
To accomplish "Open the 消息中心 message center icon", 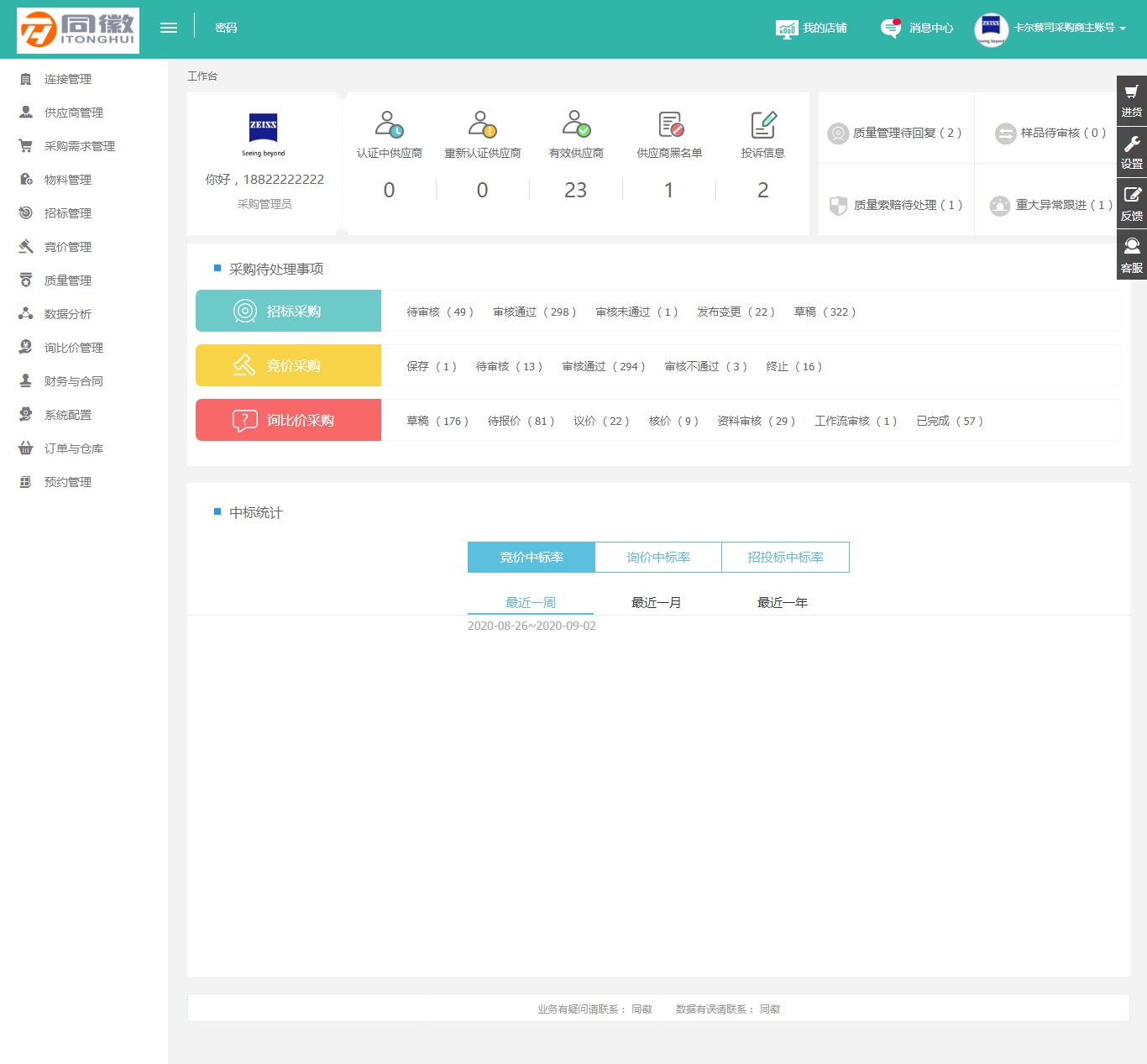I will tap(891, 28).
